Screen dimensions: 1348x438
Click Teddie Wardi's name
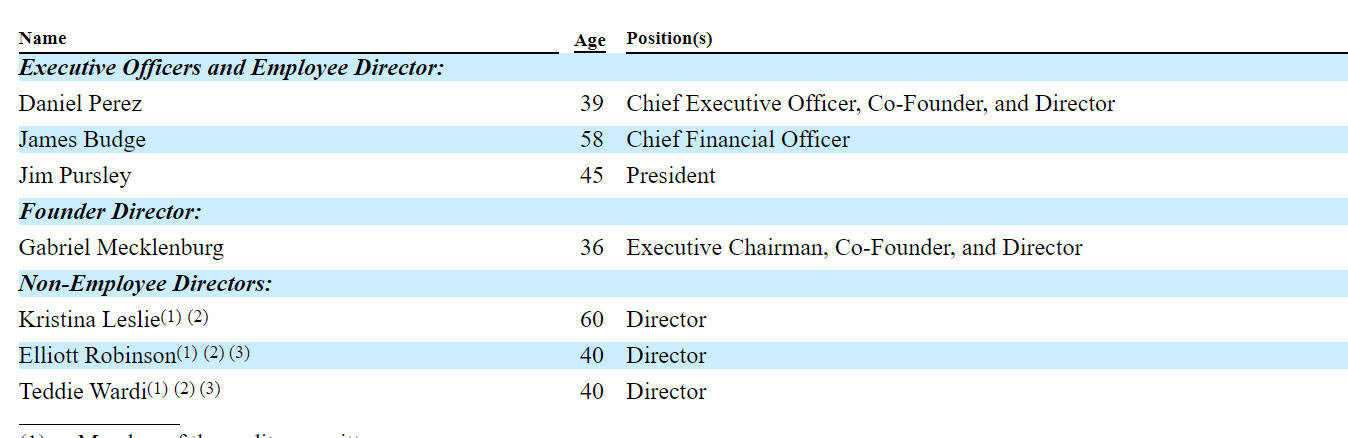tap(82, 392)
